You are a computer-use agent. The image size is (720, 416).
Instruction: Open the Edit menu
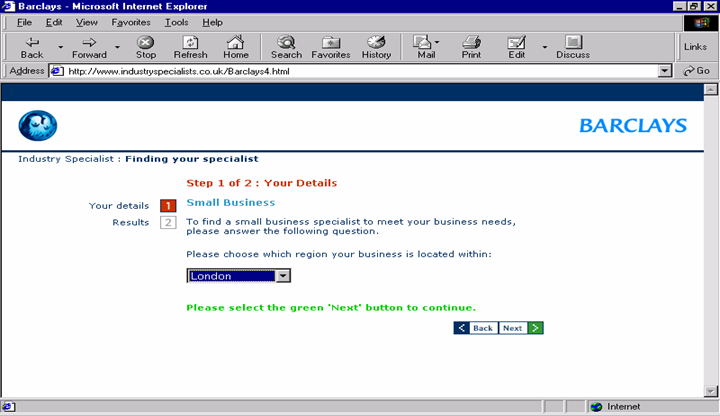point(54,22)
